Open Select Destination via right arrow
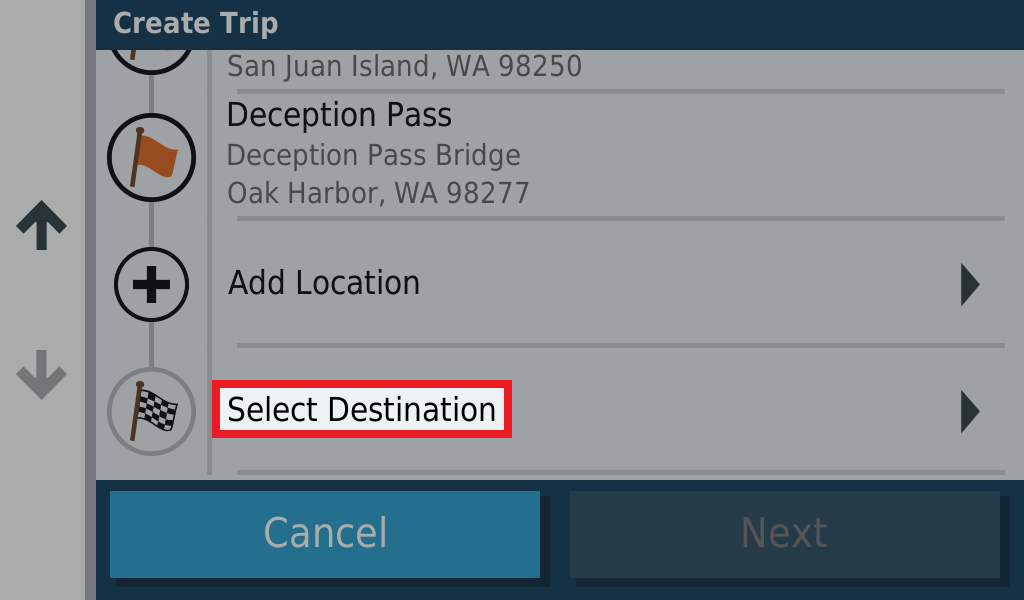Screen dimensions: 1024x600 (970, 412)
